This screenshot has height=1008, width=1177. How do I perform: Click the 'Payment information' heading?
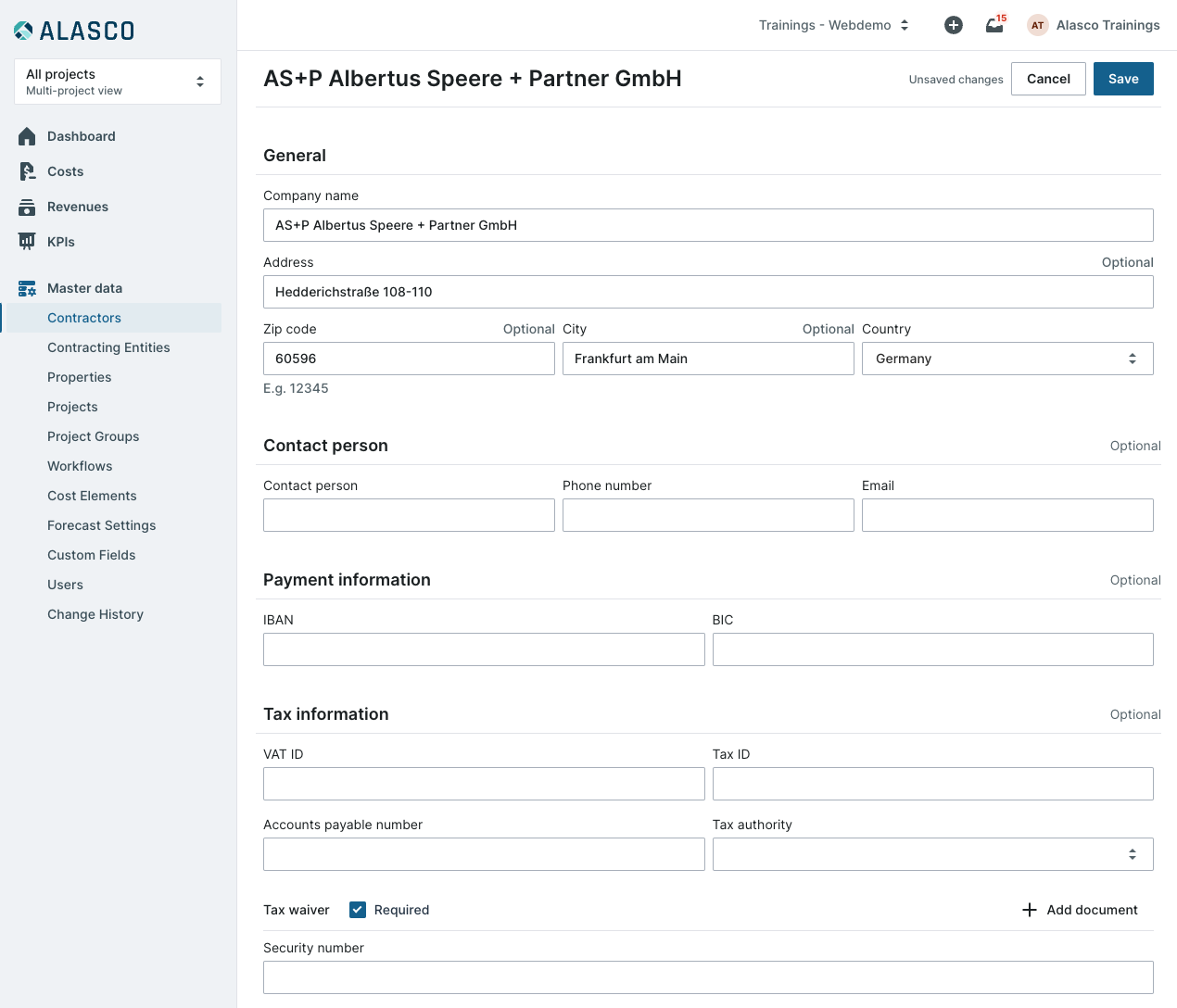[x=347, y=580]
